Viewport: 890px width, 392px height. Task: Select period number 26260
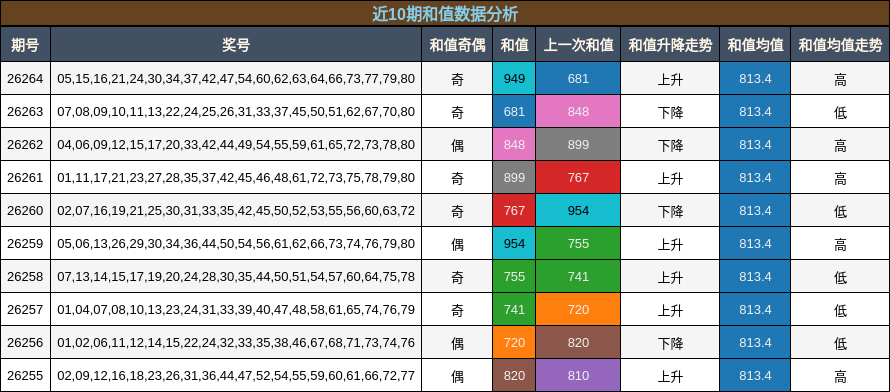pyautogui.click(x=25, y=210)
